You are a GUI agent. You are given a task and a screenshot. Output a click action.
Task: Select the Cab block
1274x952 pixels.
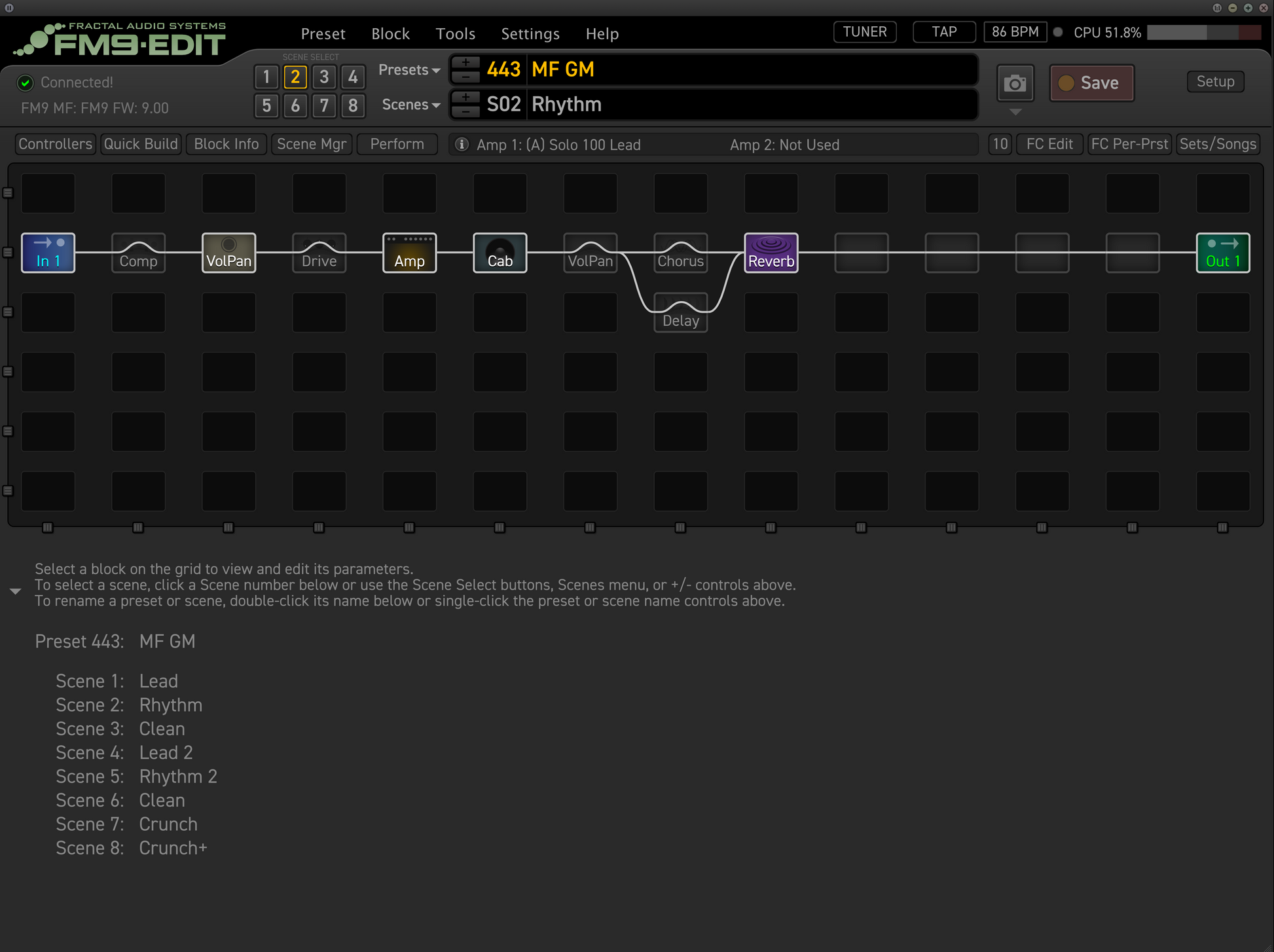point(500,253)
